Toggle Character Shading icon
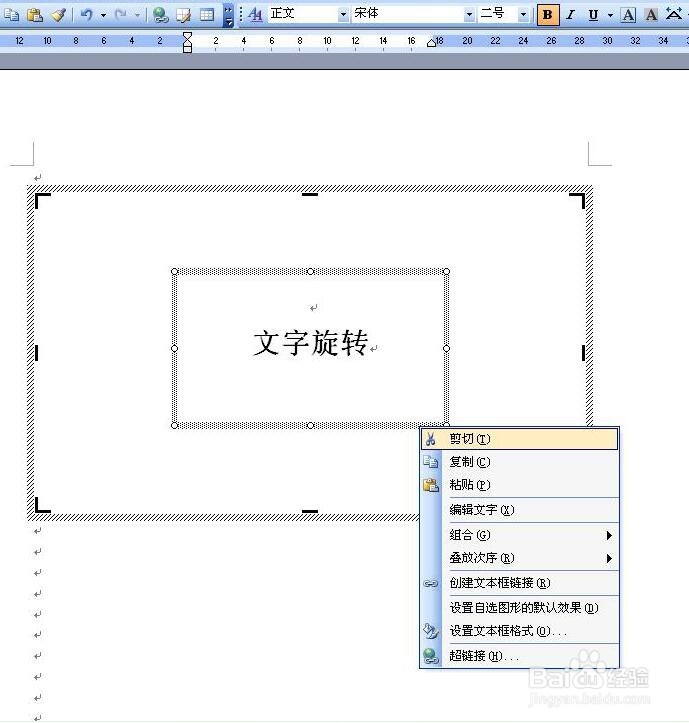The height and width of the screenshot is (723, 689). point(651,15)
